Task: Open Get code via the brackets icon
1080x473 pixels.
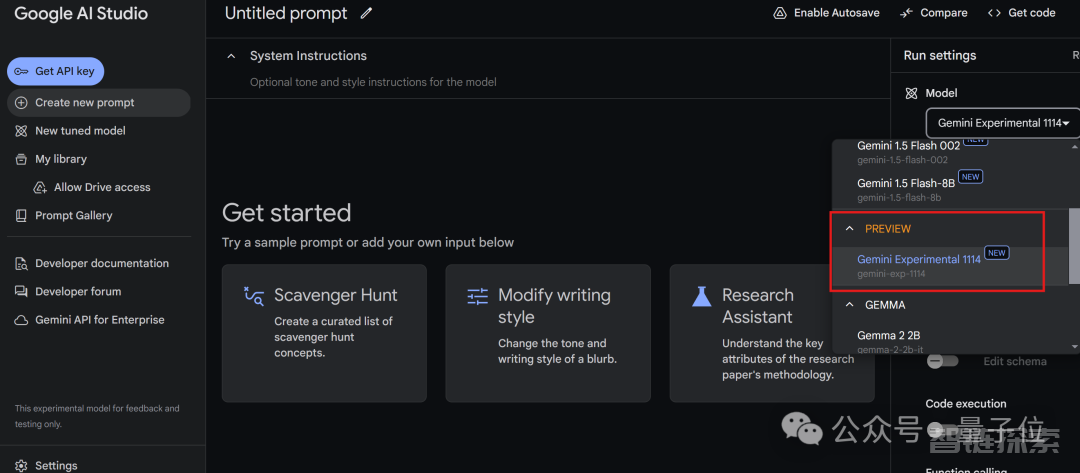Action: [x=994, y=13]
